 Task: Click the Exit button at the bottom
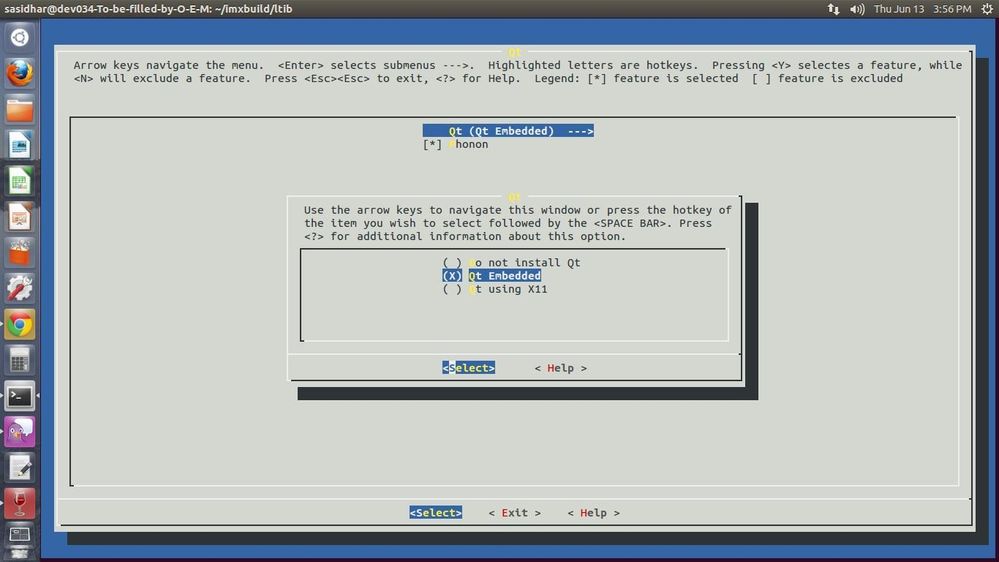point(515,513)
